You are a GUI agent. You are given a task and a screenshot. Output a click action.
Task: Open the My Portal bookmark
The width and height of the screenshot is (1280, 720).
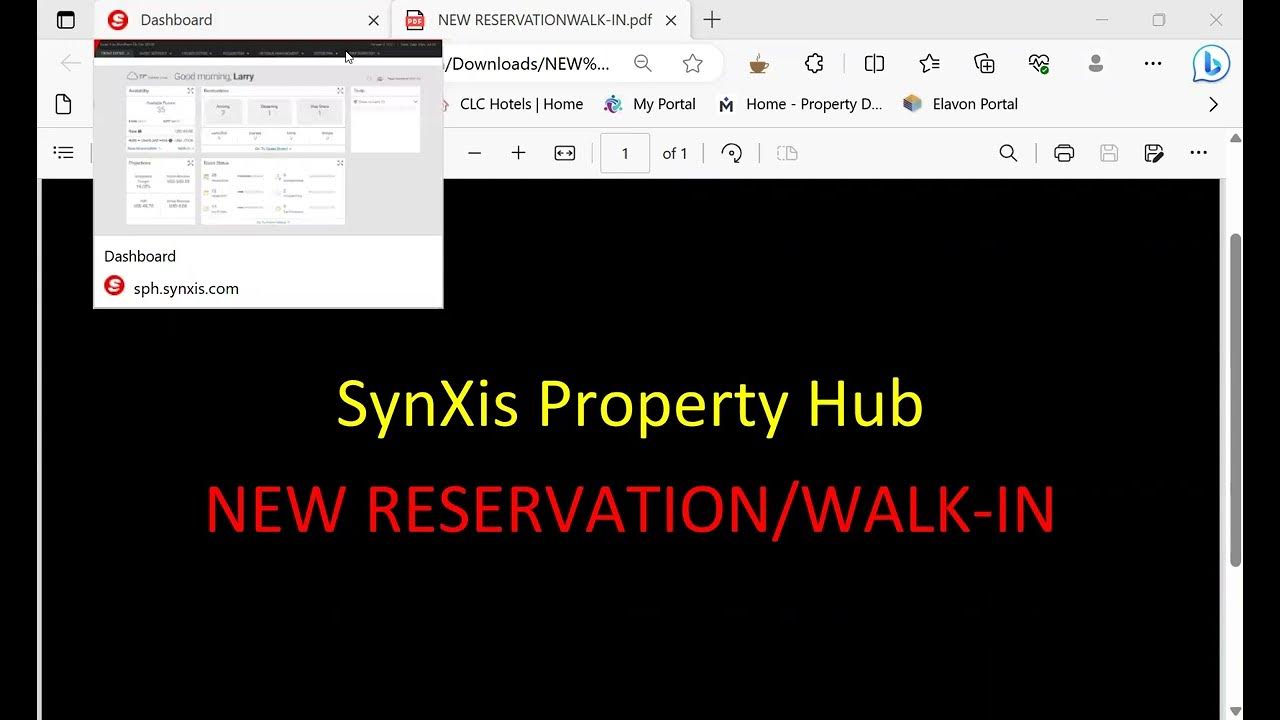pyautogui.click(x=650, y=104)
